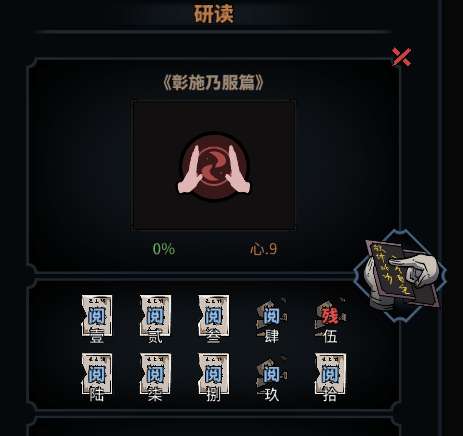Click the 心.9 stat label
This screenshot has width=463, height=436.
pyautogui.click(x=263, y=249)
